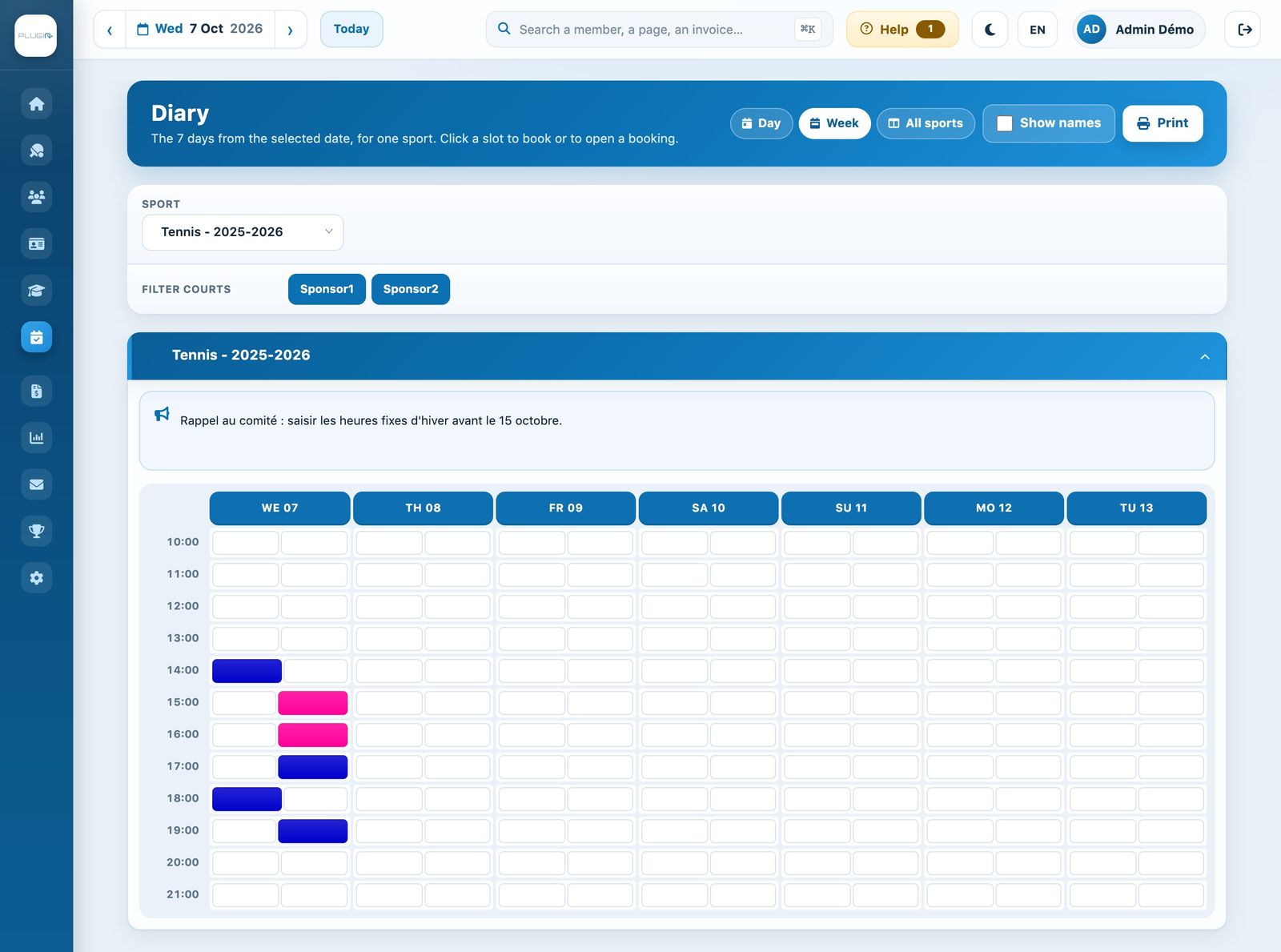
Task: Click the Today button
Action: pos(351,30)
